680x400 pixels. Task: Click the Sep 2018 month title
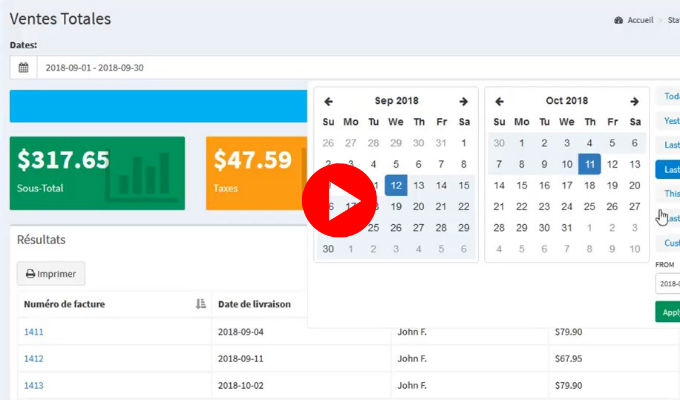point(396,101)
